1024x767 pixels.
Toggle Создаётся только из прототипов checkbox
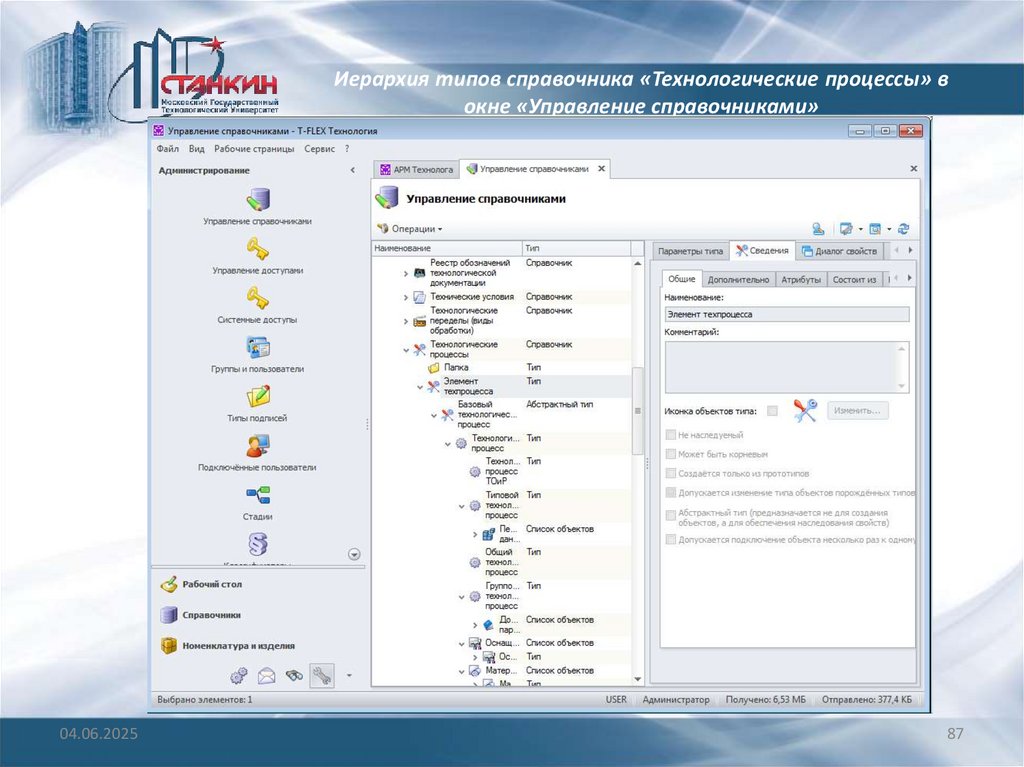[671, 473]
